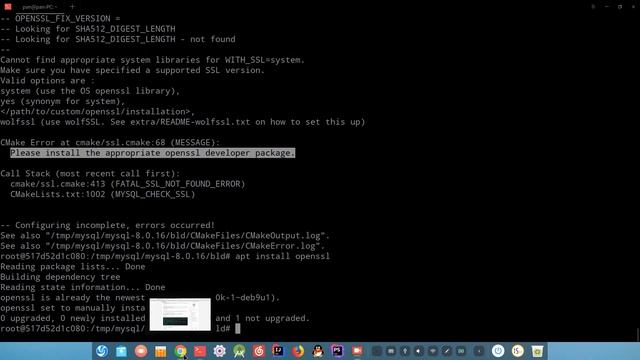
Task: Click 'Call Stack (most recent call first):' line
Action: pyautogui.click(x=90, y=173)
